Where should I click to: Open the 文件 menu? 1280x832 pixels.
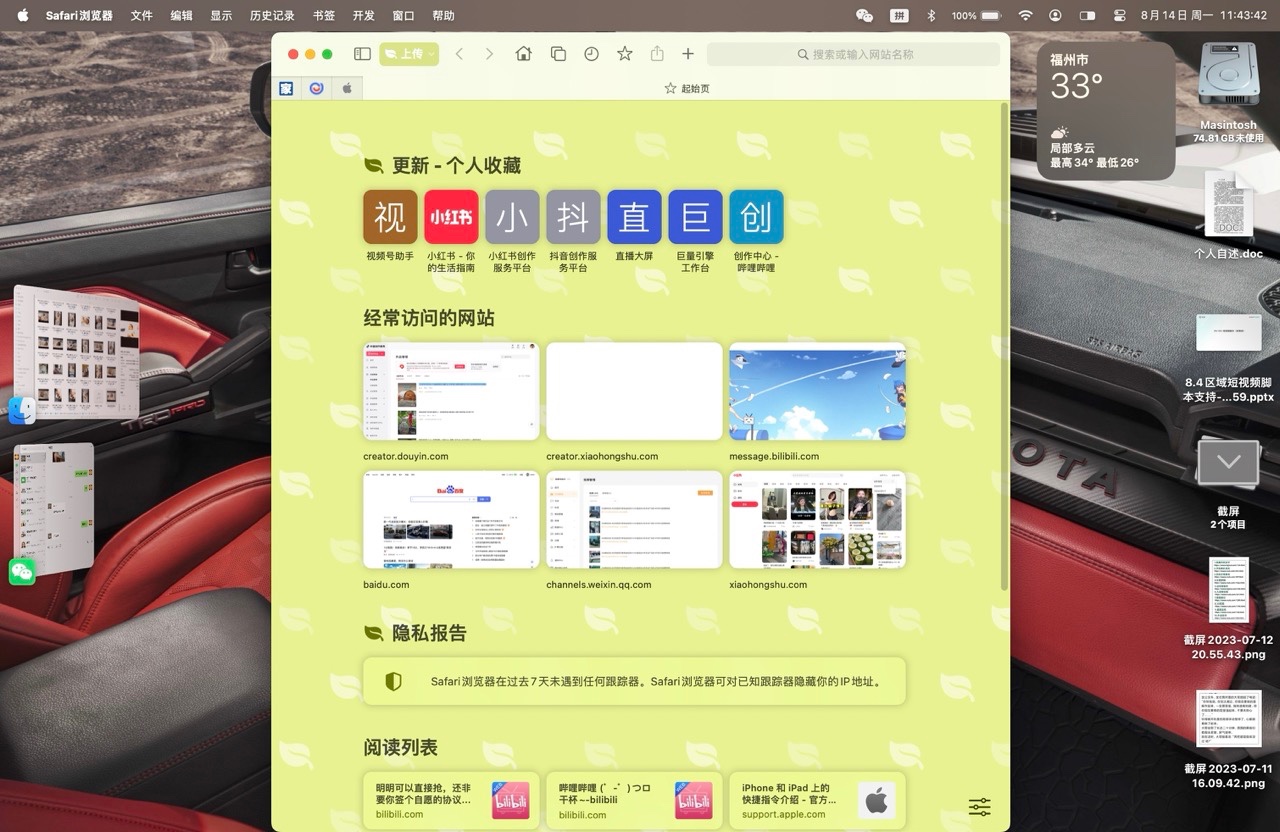pyautogui.click(x=142, y=15)
